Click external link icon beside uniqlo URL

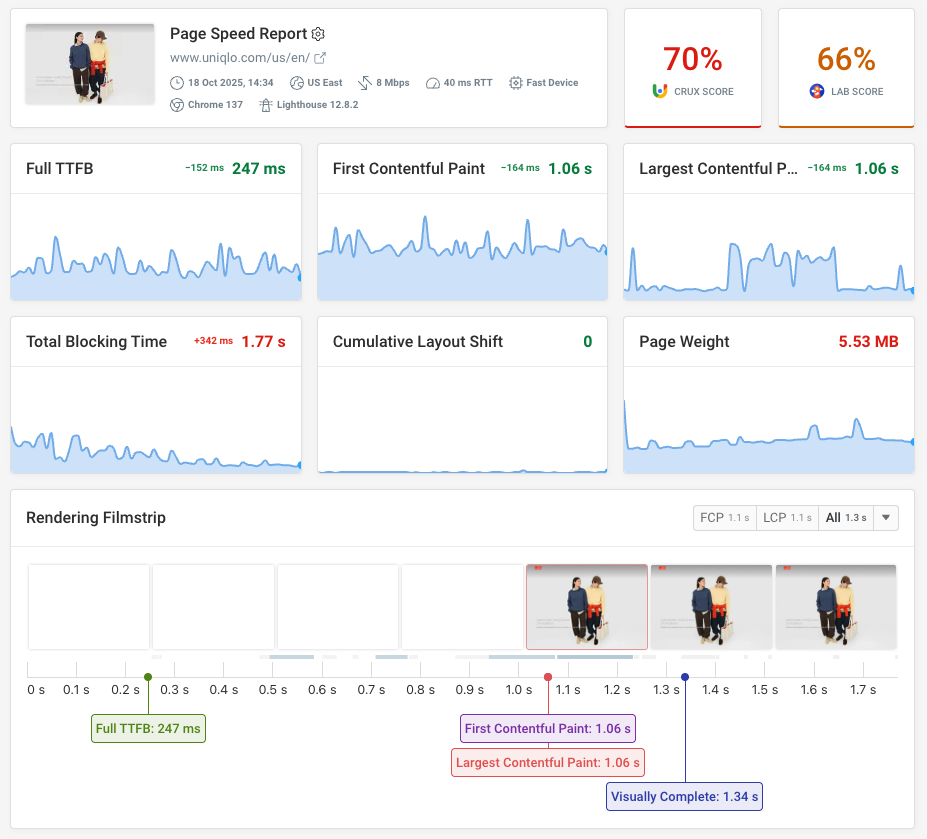[320, 58]
